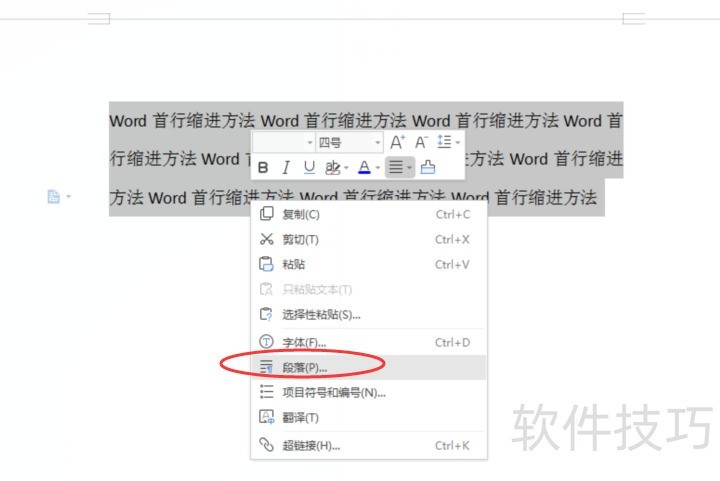Open alignment options dropdown arrow
Viewport: 720px width, 481px height.
point(409,168)
